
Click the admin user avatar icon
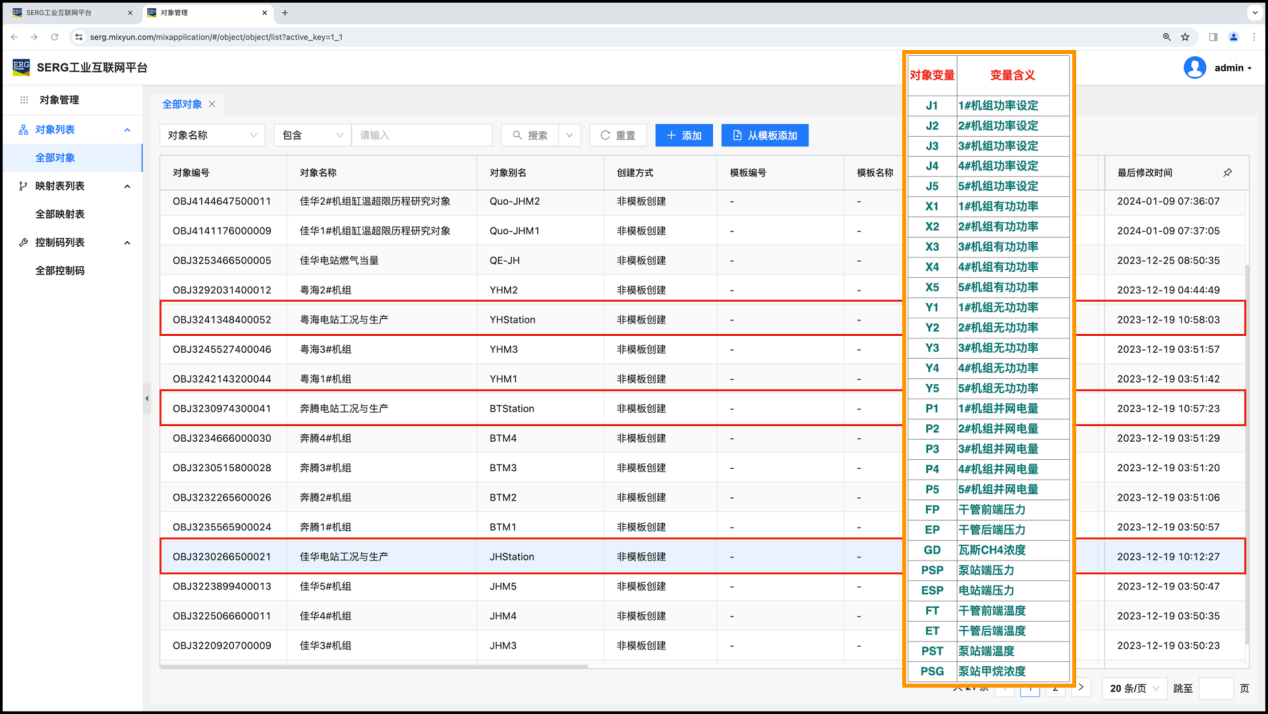point(1194,68)
